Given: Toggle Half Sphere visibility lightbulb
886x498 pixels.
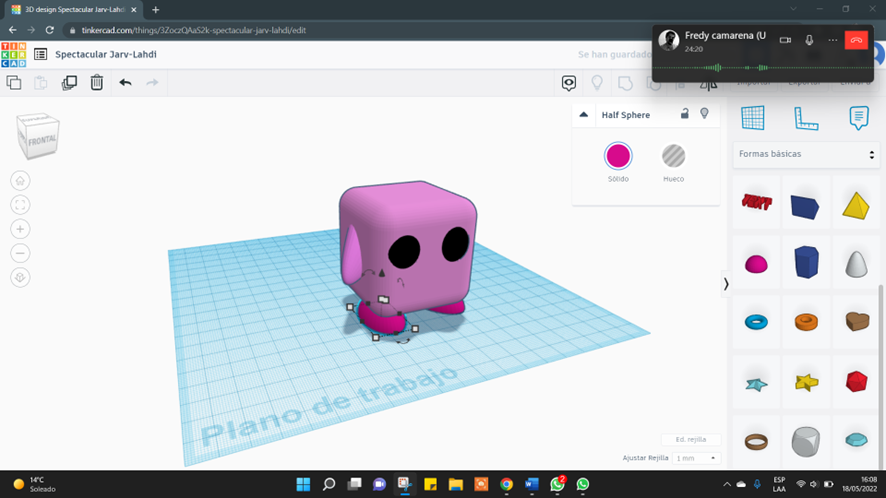Looking at the screenshot, I should point(704,114).
